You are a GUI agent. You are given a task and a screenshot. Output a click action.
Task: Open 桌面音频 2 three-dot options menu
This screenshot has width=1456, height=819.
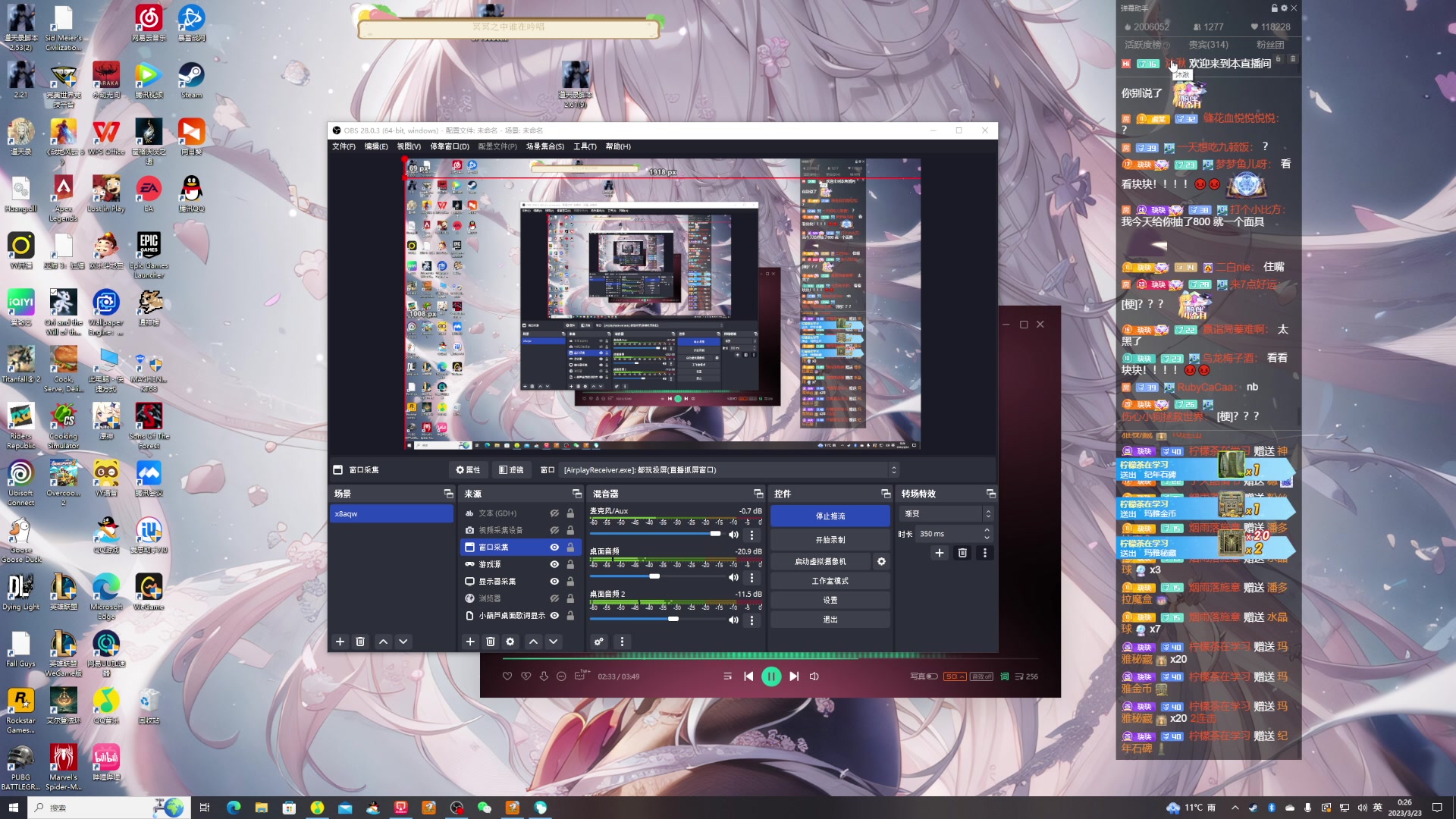(x=752, y=620)
